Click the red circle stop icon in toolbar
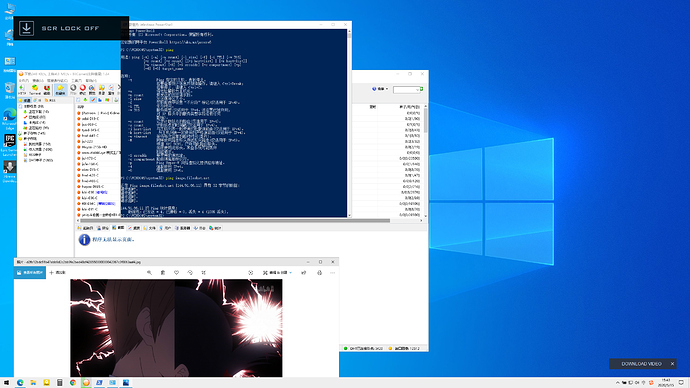 click(x=83, y=89)
